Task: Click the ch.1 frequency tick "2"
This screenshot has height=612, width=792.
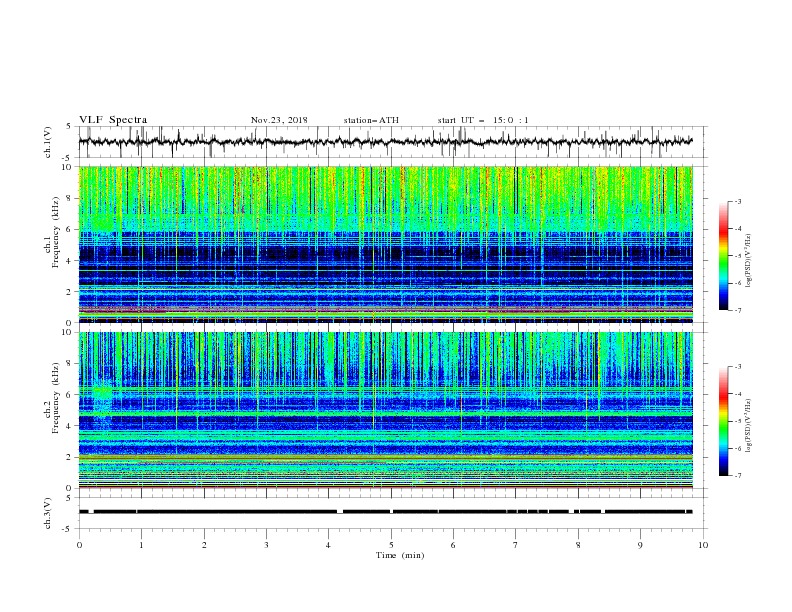Action: 70,291
